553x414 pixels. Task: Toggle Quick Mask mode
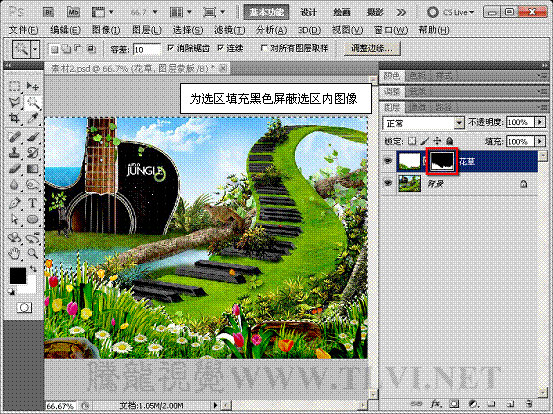pyautogui.click(x=24, y=308)
